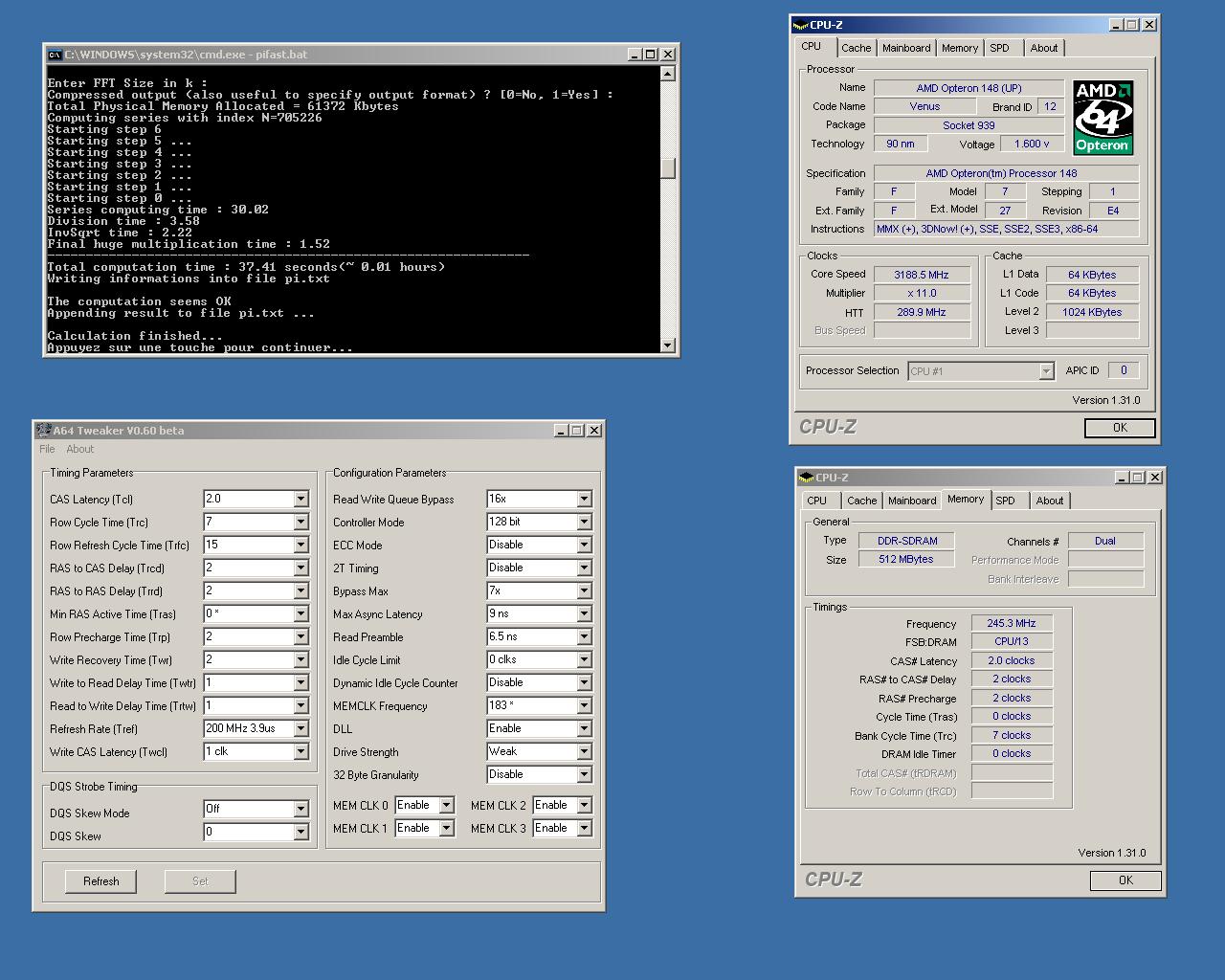The image size is (1225, 980).
Task: Open the About menu in A64 Tweaker
Action: [x=80, y=449]
